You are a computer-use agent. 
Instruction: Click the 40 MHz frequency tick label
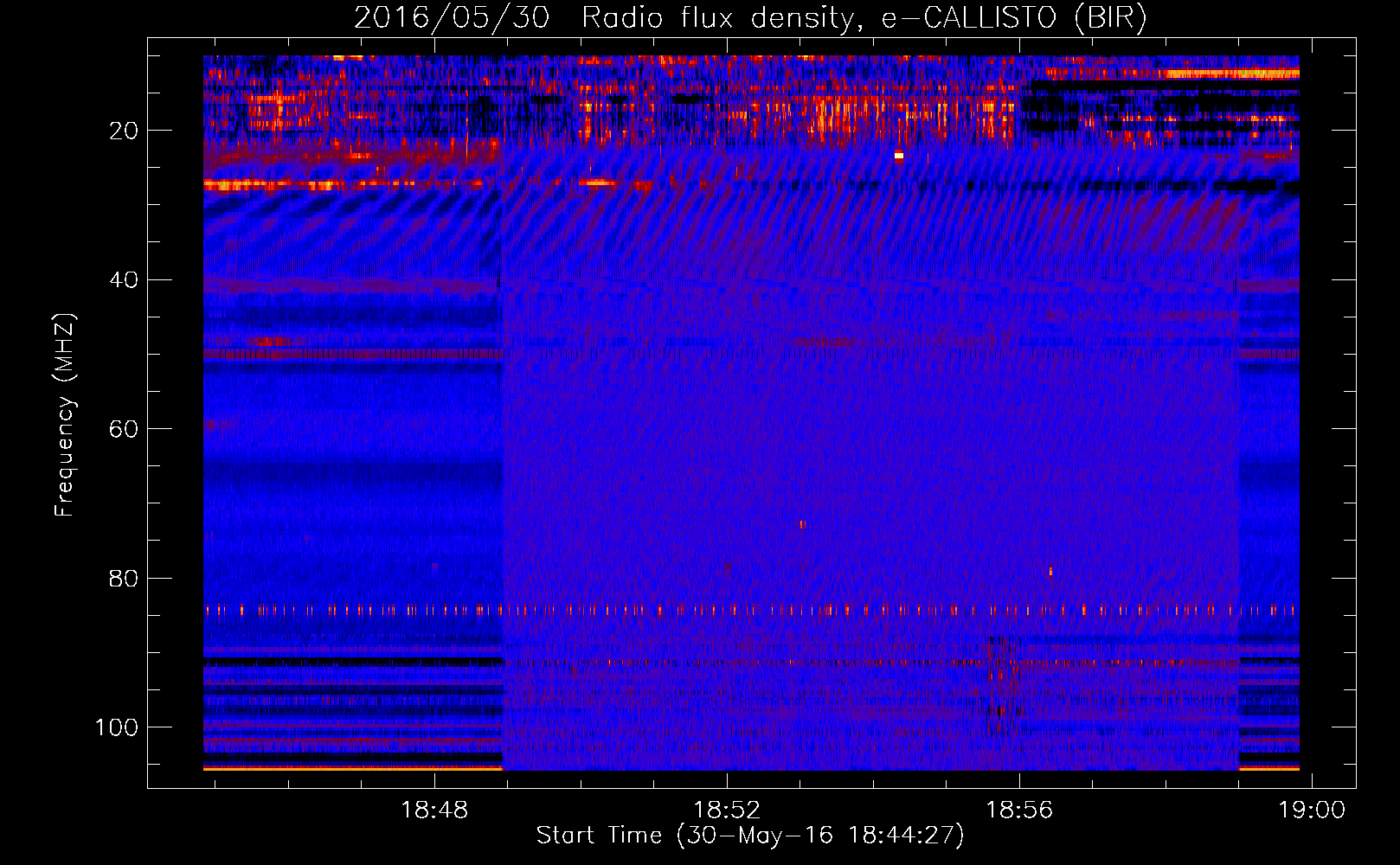pos(124,280)
